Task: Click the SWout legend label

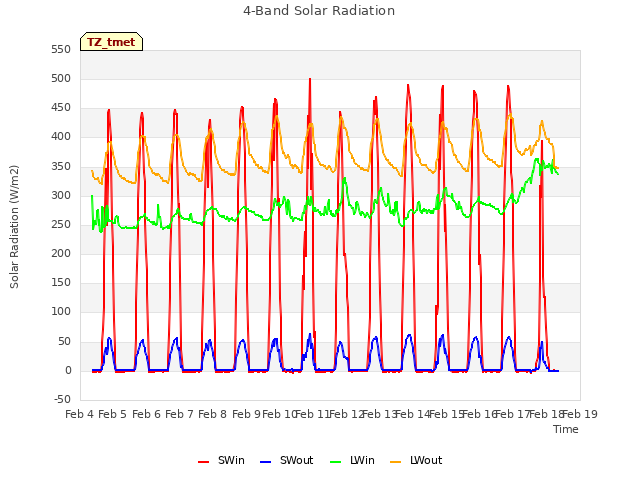Action: [296, 460]
